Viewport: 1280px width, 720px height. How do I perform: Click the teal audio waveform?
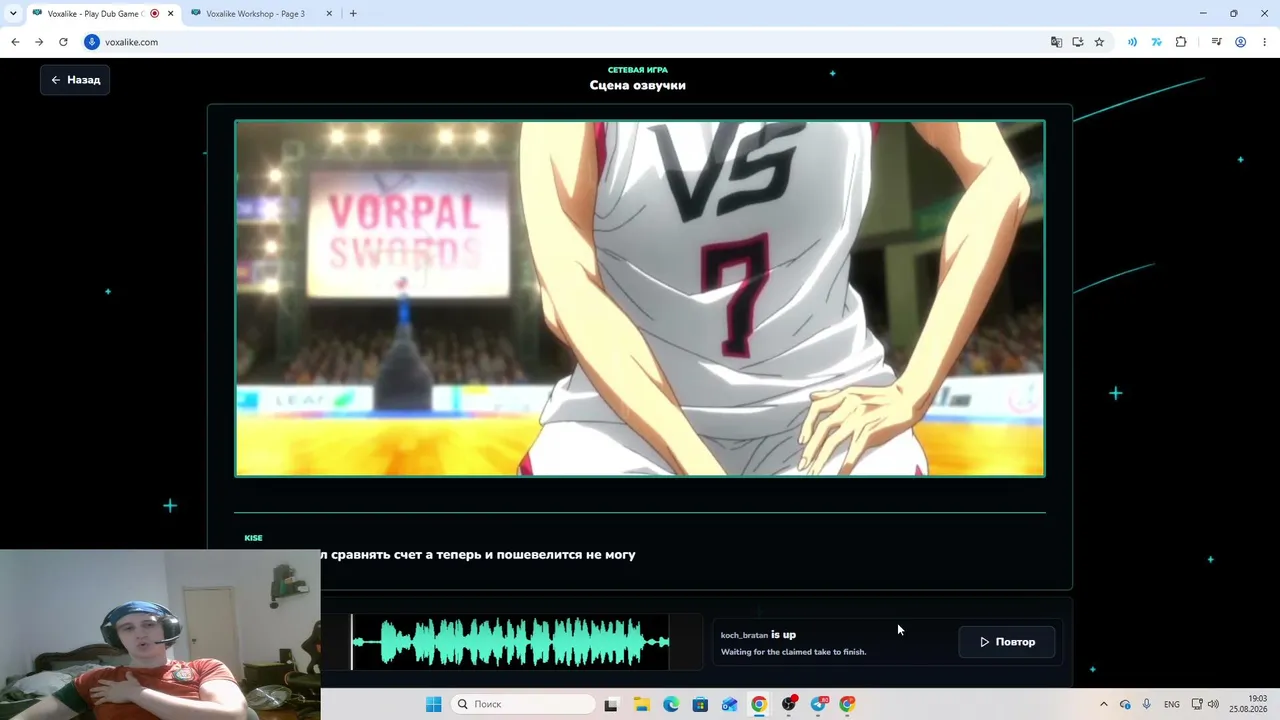(510, 642)
